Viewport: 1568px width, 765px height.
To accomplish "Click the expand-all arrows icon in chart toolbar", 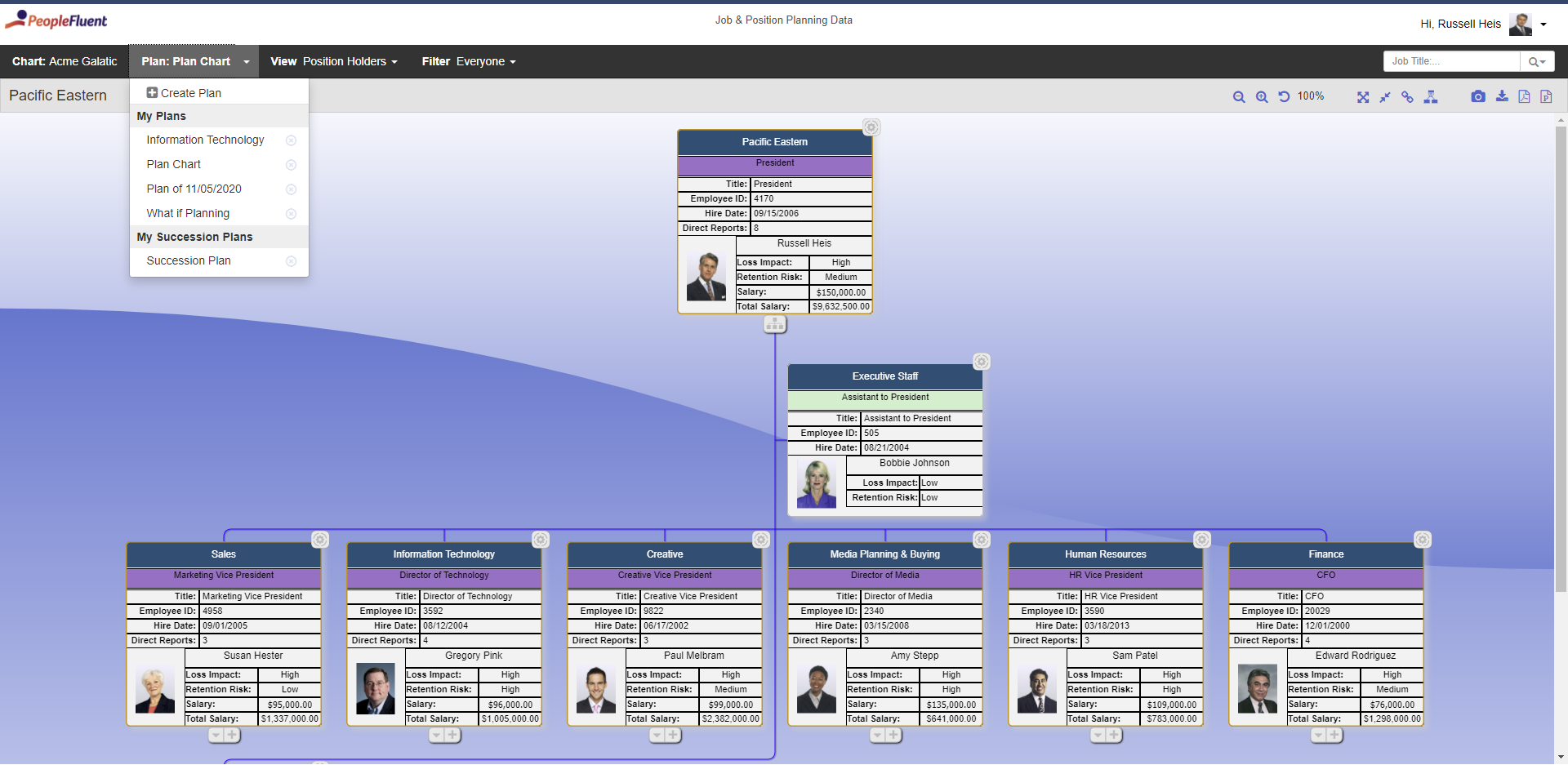I will point(1363,97).
